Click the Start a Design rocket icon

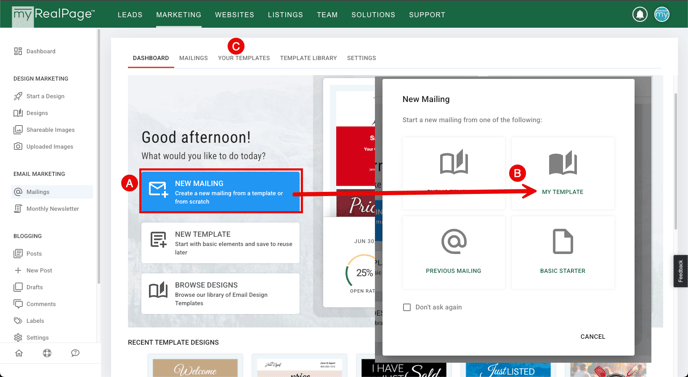coord(18,96)
